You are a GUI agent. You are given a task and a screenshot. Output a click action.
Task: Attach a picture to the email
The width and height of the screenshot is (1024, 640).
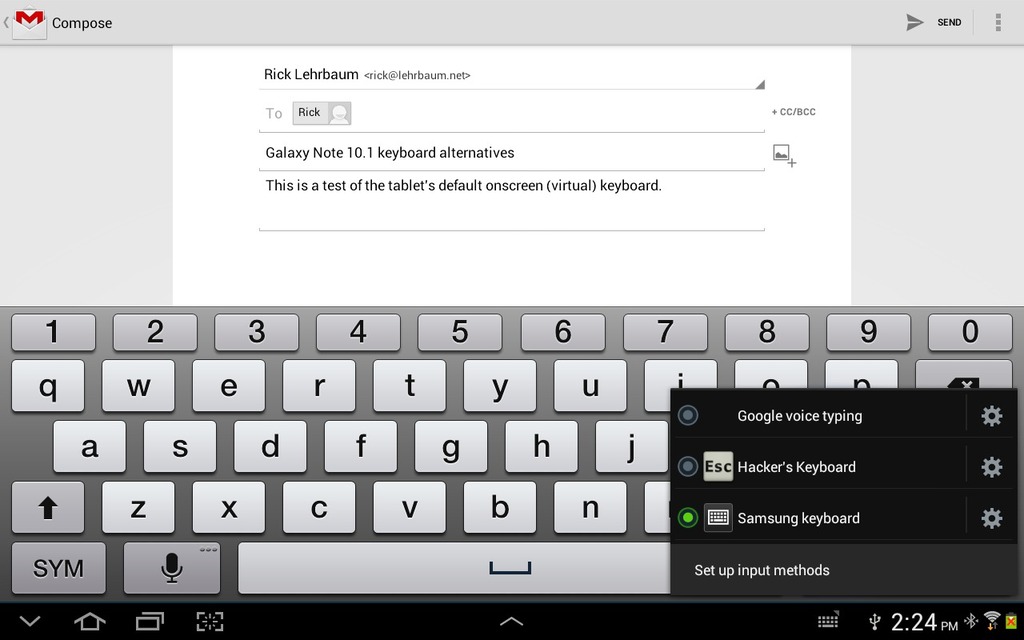784,155
